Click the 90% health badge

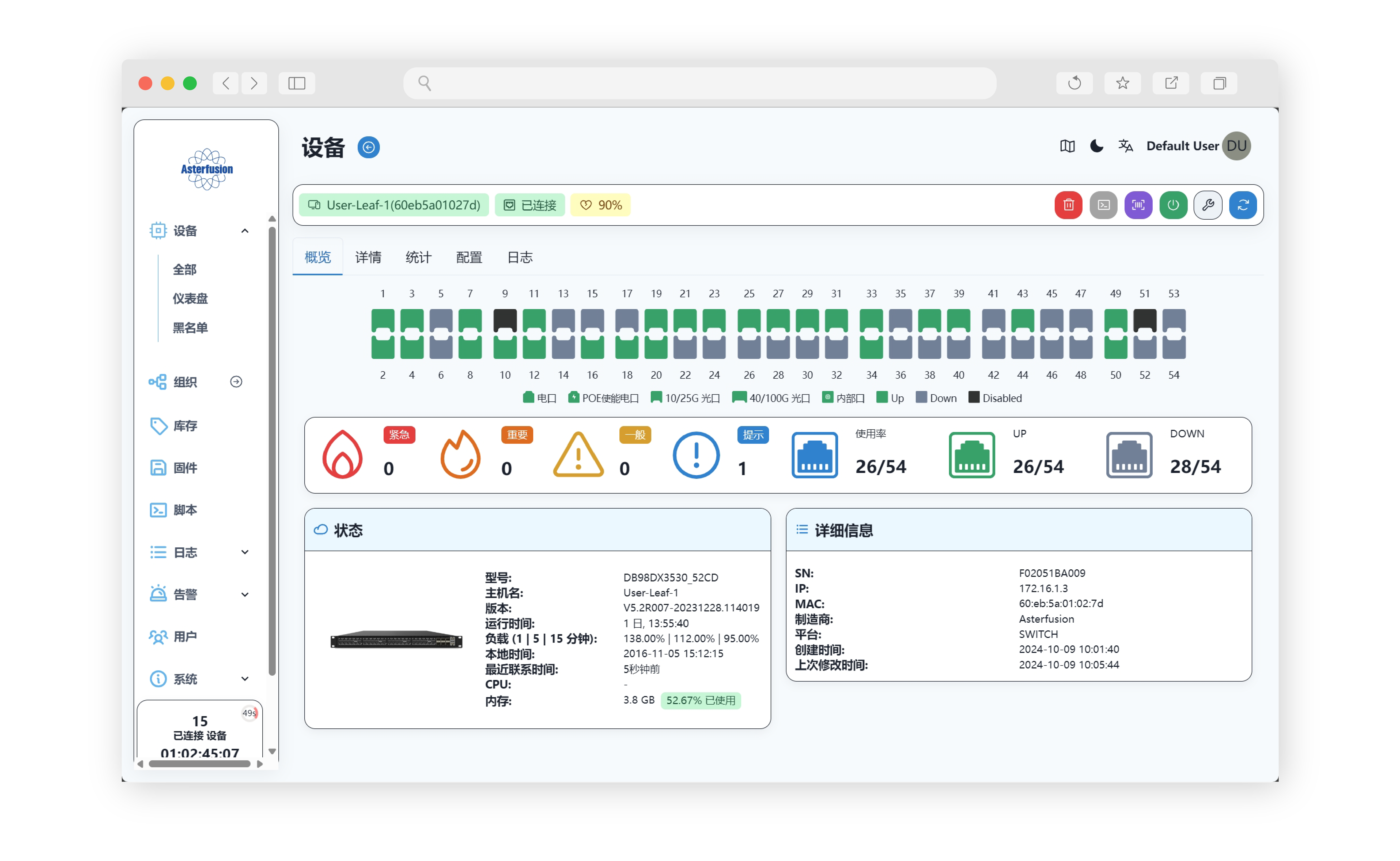coord(600,205)
